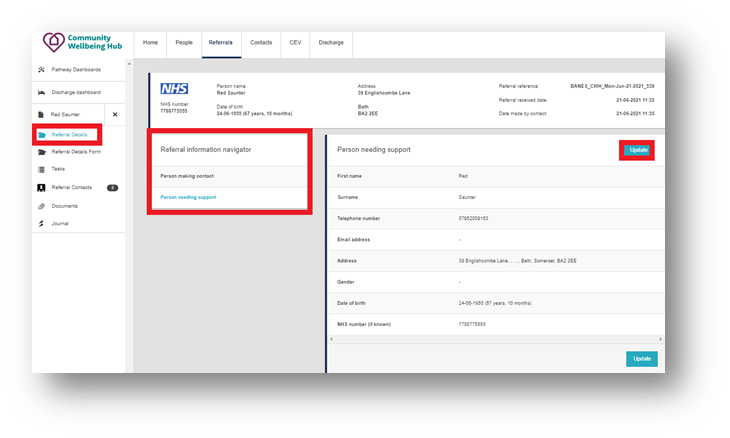Click the First name value Red
Image resolution: width=730 pixels, height=438 pixels.
(463, 176)
